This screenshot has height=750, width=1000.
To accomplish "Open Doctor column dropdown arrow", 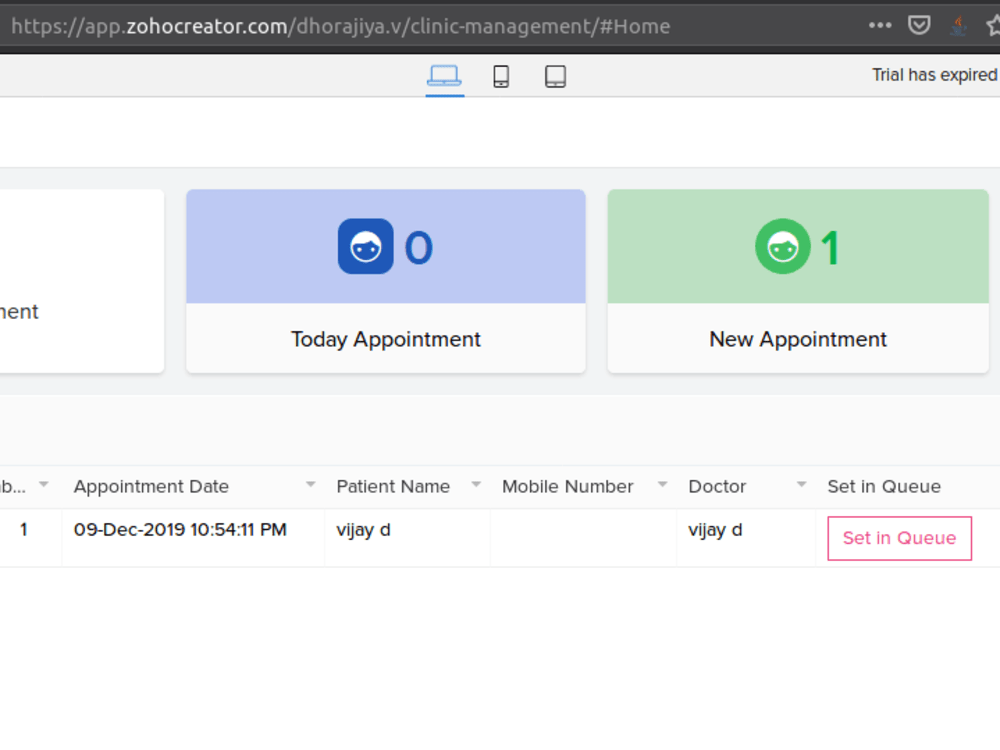I will [x=802, y=485].
